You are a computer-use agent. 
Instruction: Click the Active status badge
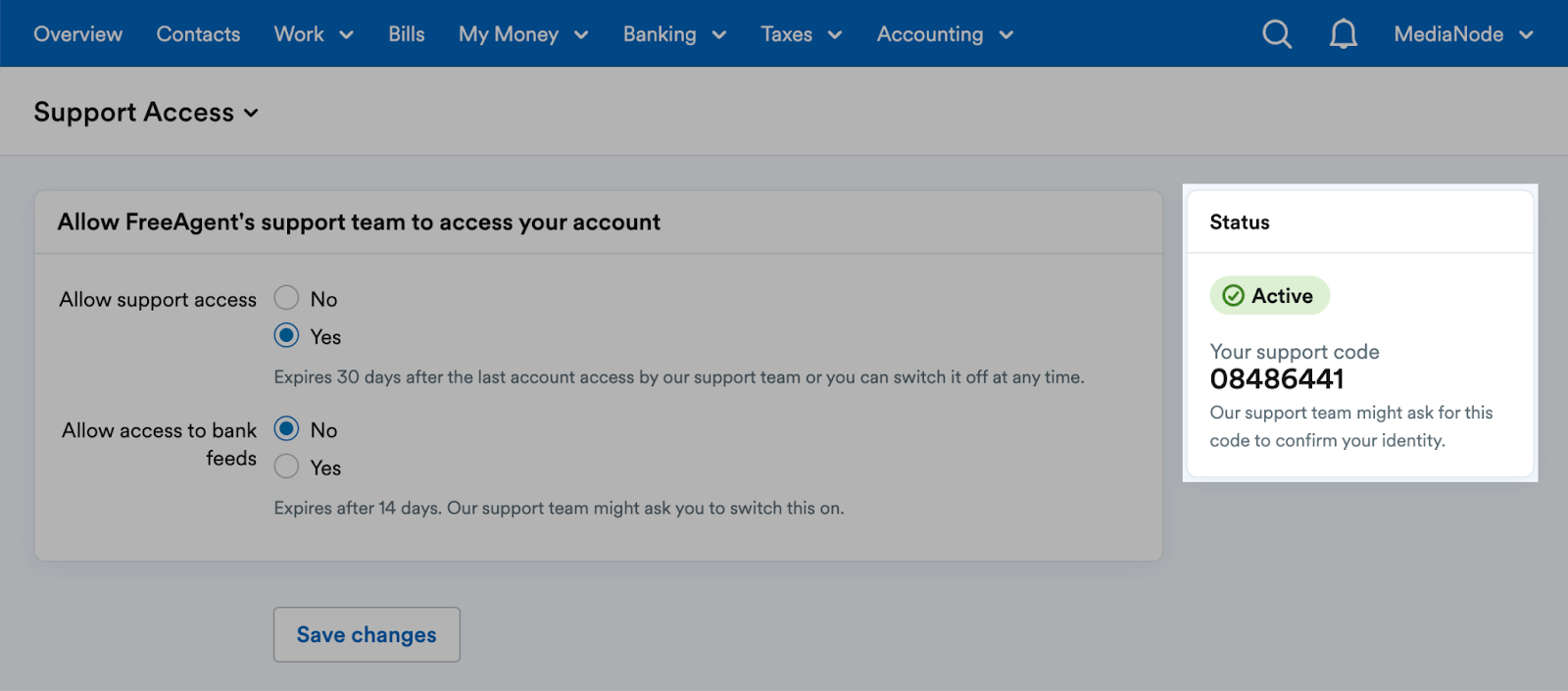pos(1269,296)
